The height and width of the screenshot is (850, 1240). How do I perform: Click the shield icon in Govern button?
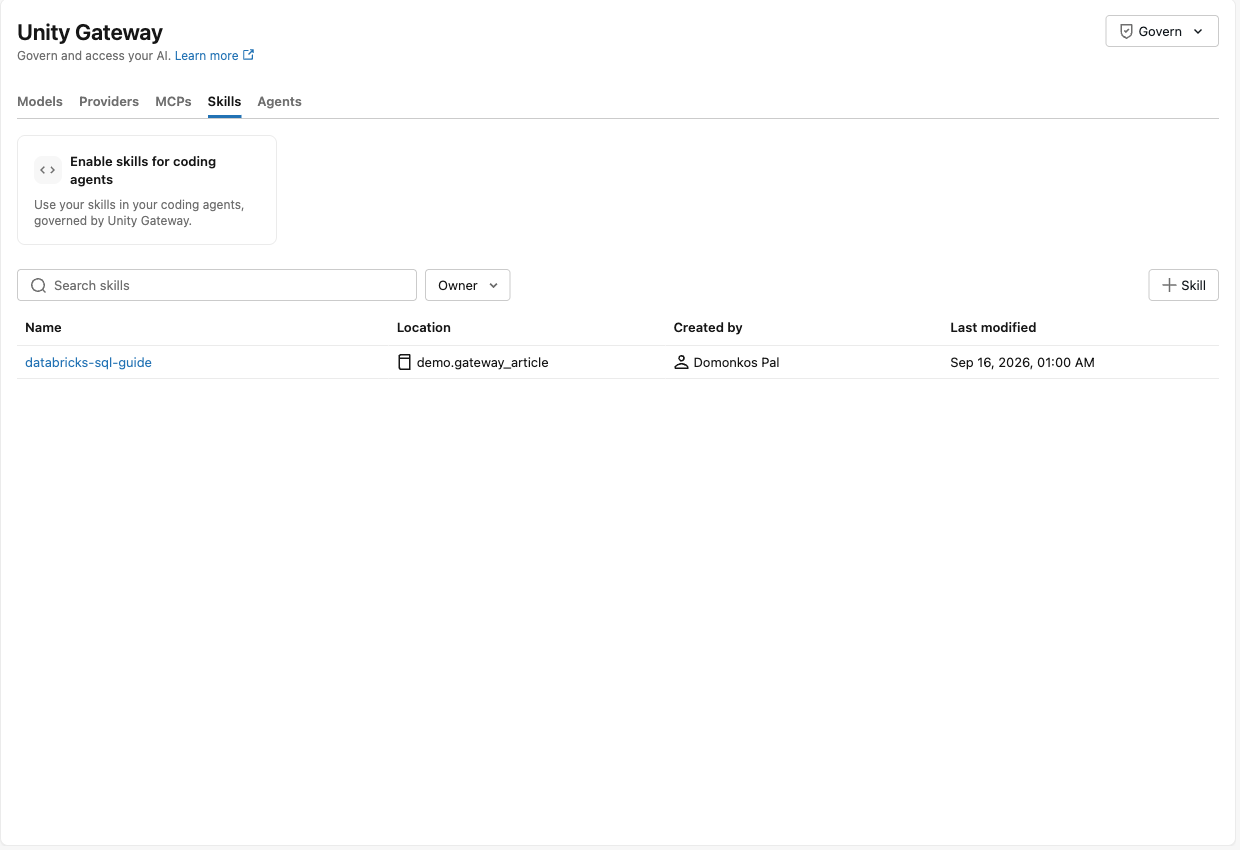coord(1126,31)
